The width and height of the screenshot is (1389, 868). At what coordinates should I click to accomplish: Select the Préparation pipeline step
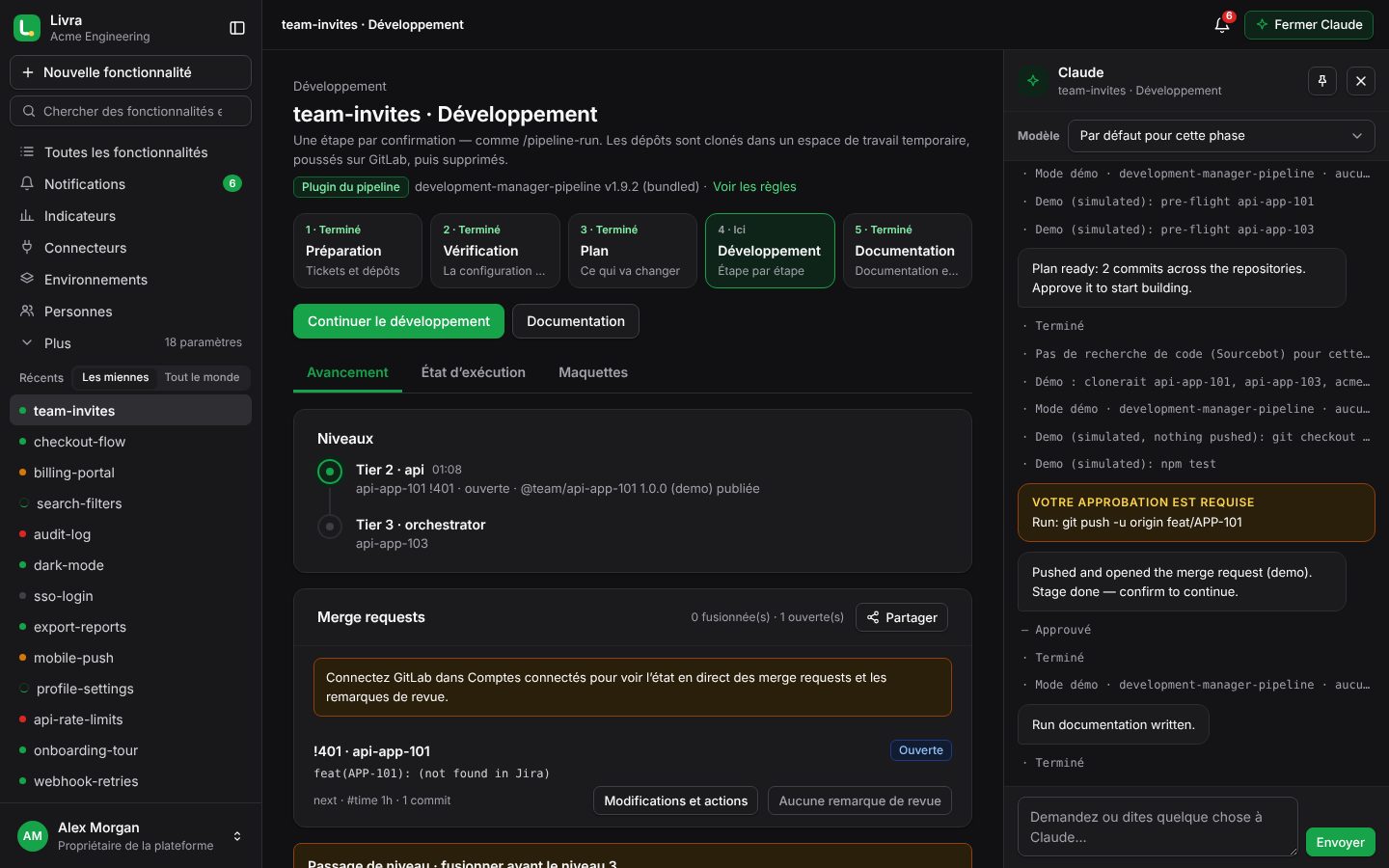click(358, 251)
